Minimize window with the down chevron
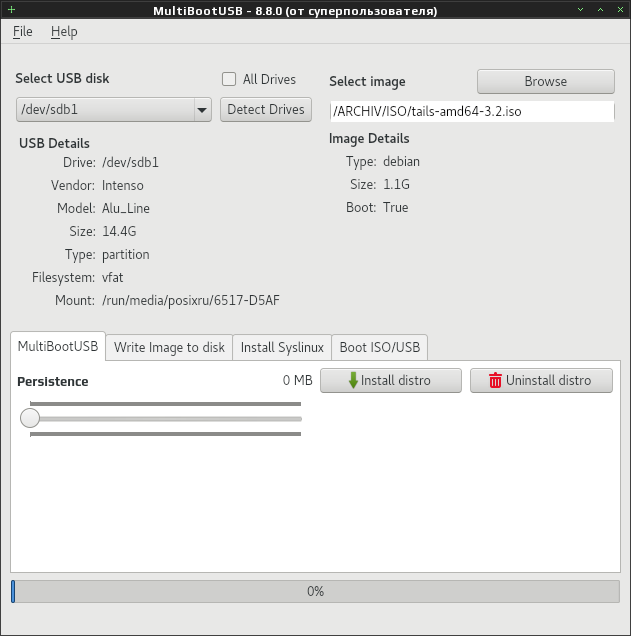Screen dimensions: 631x636 (x=581, y=9)
